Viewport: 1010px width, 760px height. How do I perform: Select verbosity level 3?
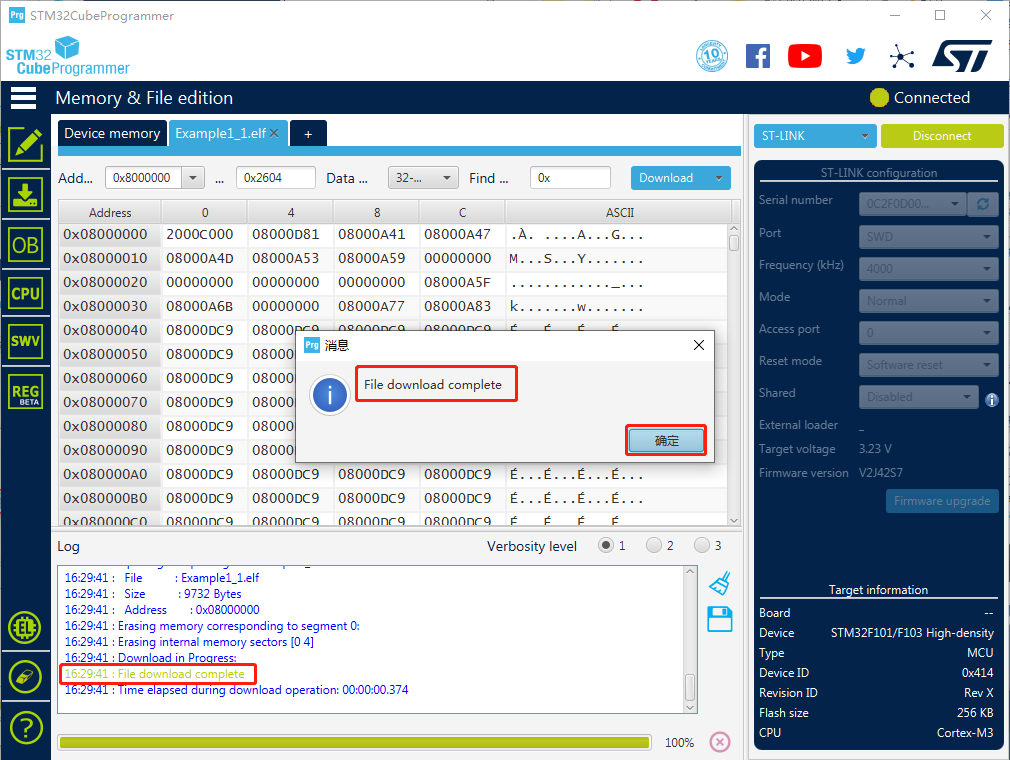pyautogui.click(x=701, y=546)
